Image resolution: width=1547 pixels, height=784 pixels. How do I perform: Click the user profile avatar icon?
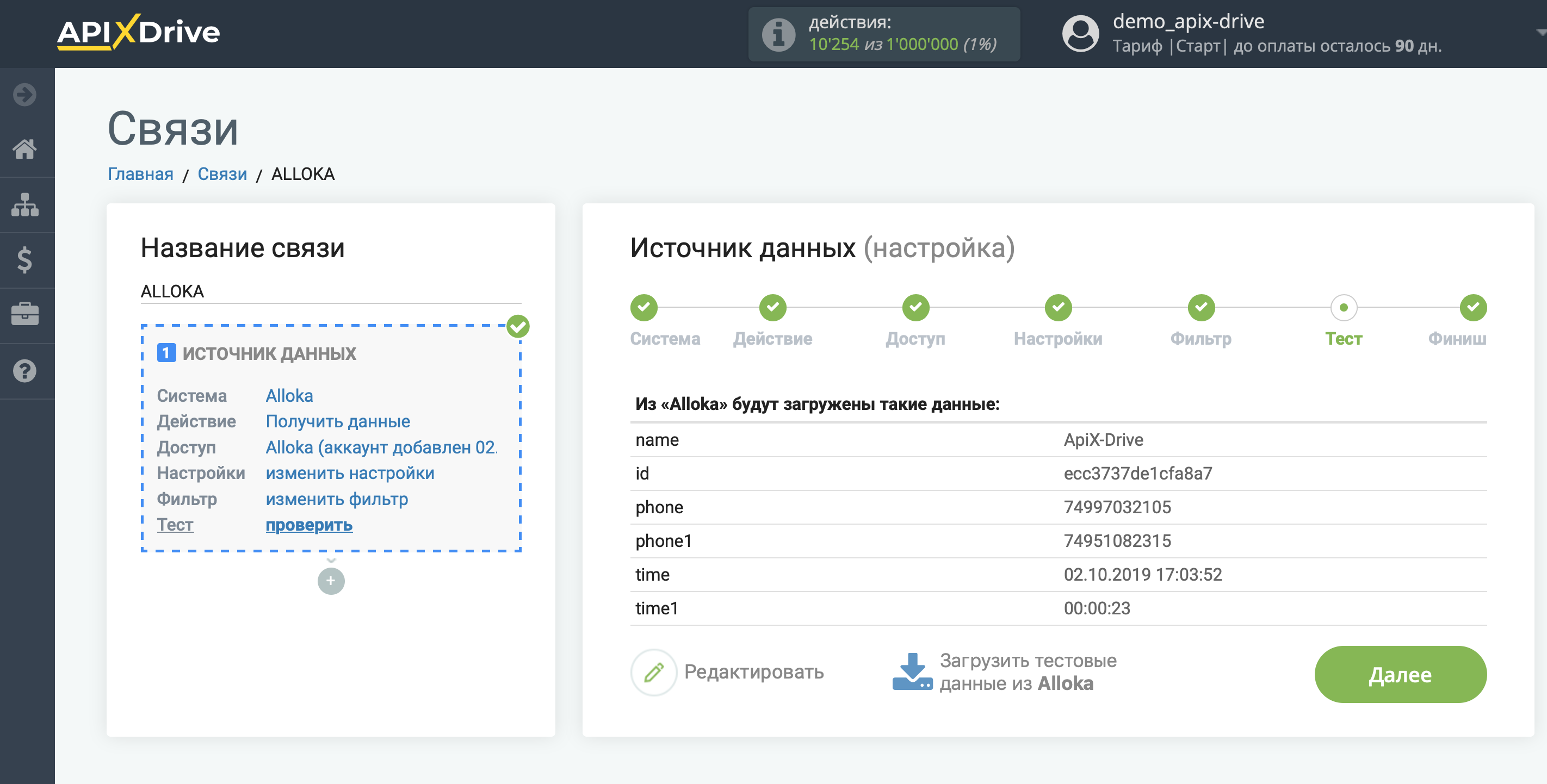coord(1080,33)
